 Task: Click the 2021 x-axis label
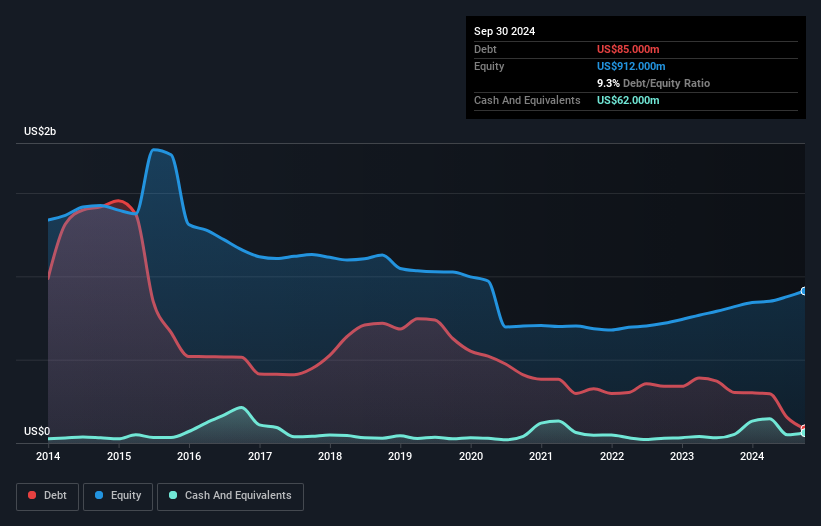pos(541,456)
